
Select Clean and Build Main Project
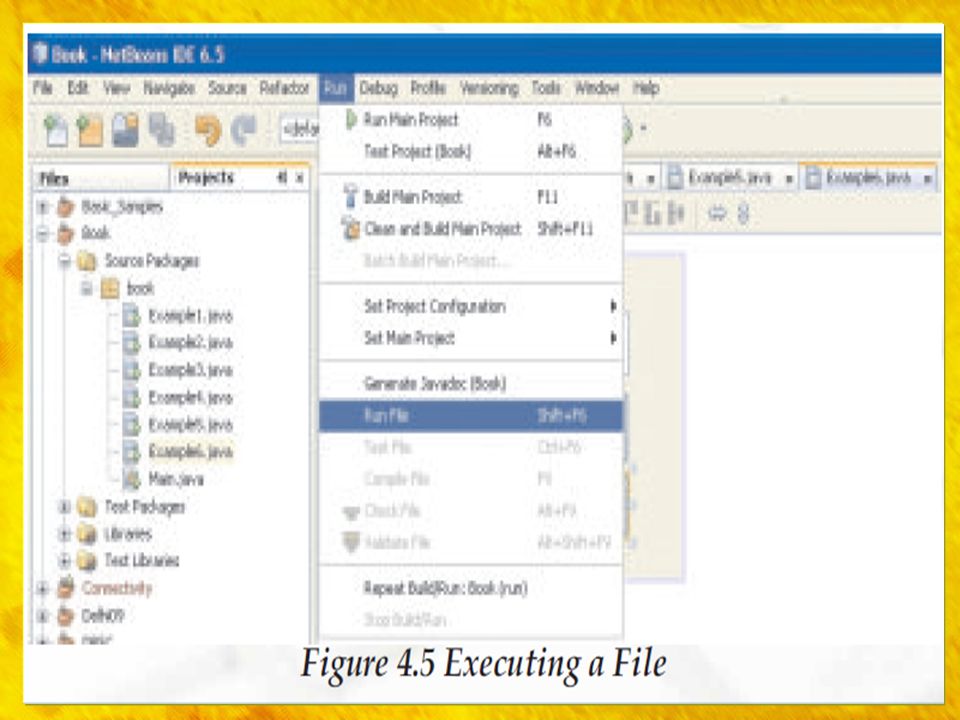click(x=471, y=228)
